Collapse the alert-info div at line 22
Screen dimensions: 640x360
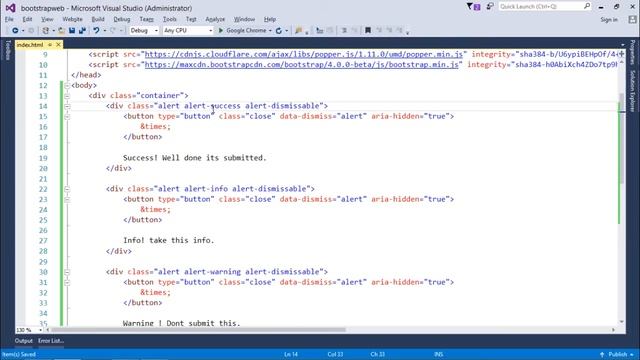point(67,189)
